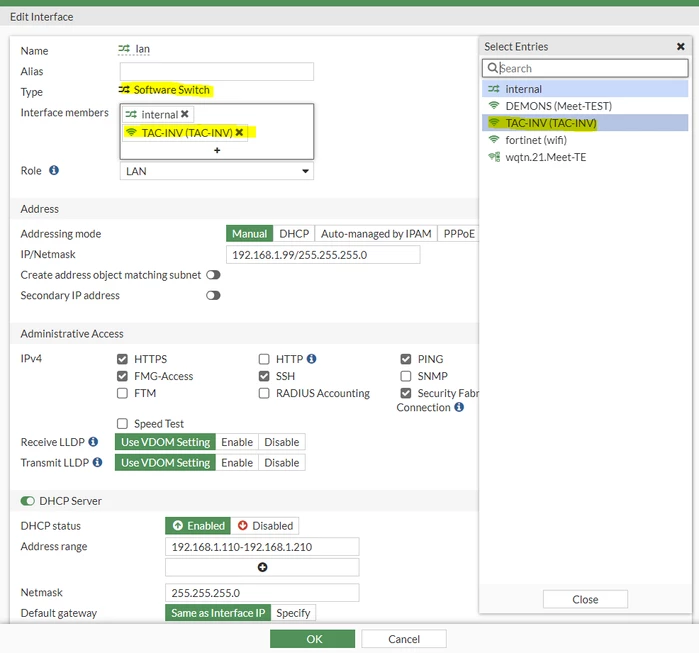Close the Select Entries panel with X
The image size is (699, 653).
[x=681, y=46]
